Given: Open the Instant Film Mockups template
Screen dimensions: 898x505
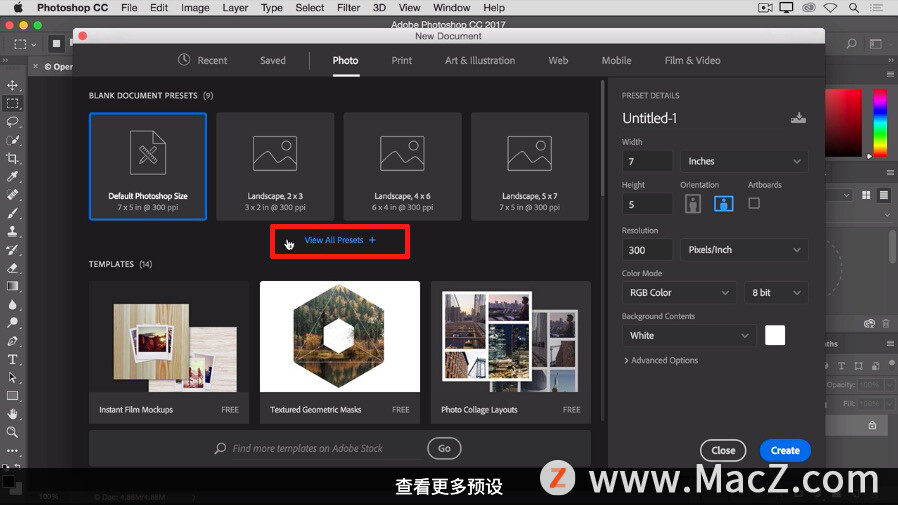Looking at the screenshot, I should coord(169,352).
